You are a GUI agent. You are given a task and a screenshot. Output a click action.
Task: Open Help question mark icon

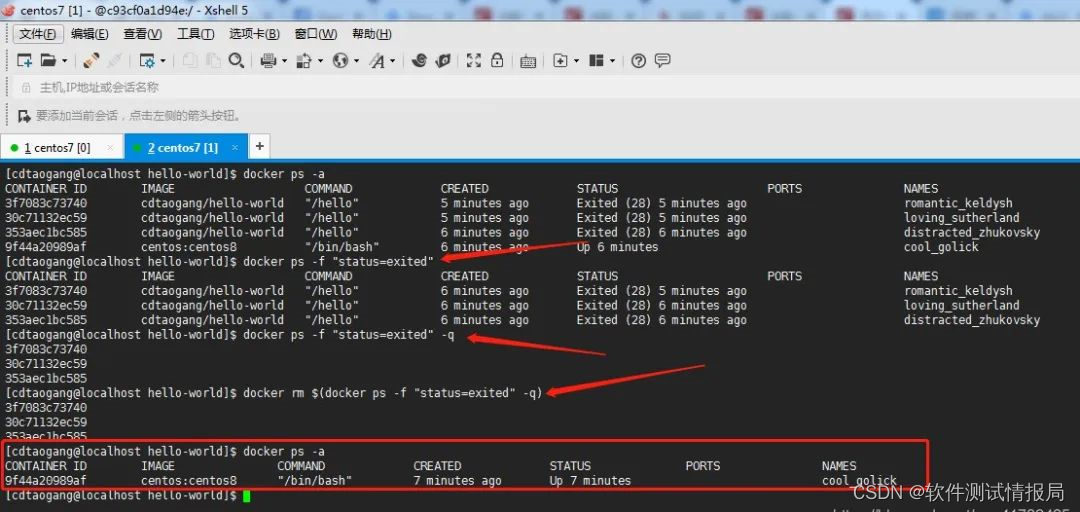[x=638, y=61]
